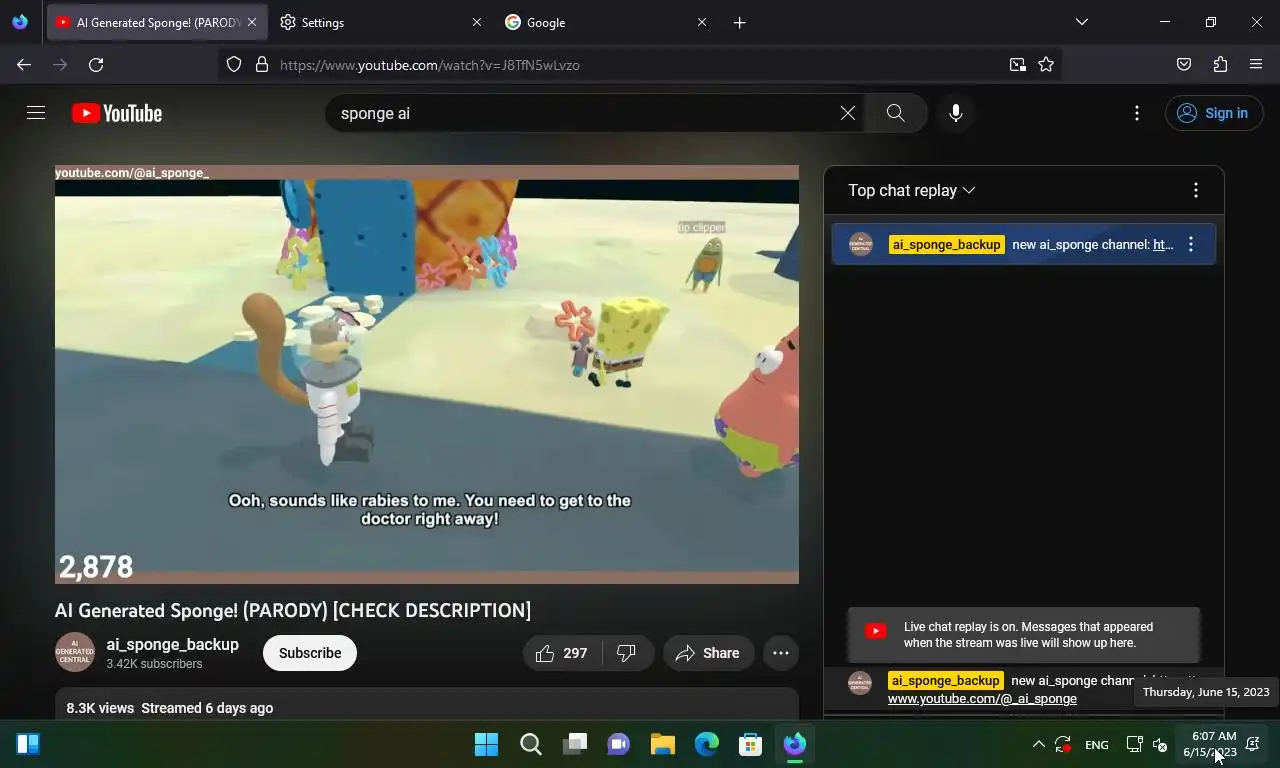Switch to the AI Generated Sponge tab

pos(157,22)
